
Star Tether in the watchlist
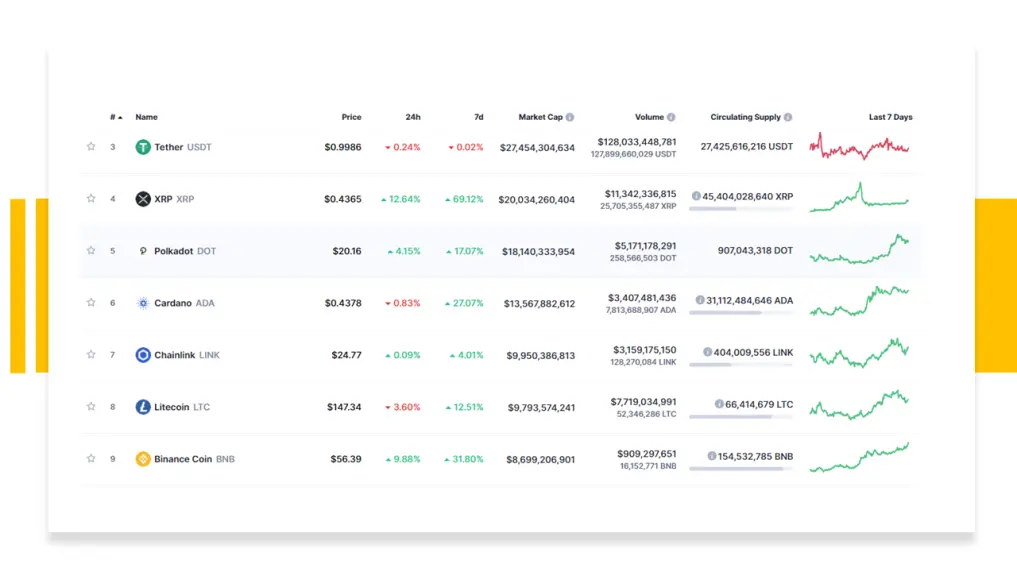[91, 147]
